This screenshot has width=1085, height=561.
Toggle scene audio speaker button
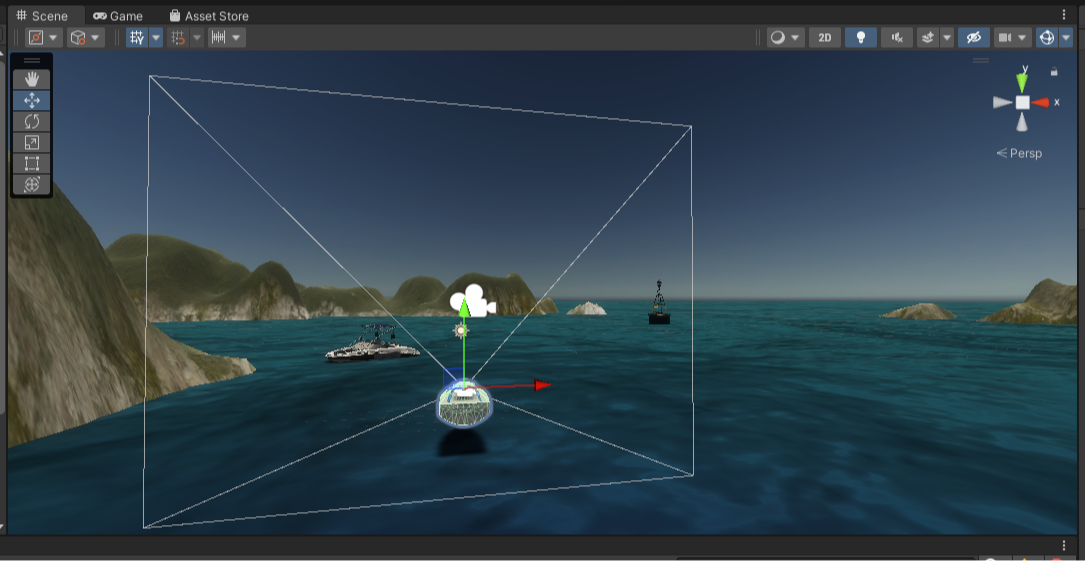(897, 37)
